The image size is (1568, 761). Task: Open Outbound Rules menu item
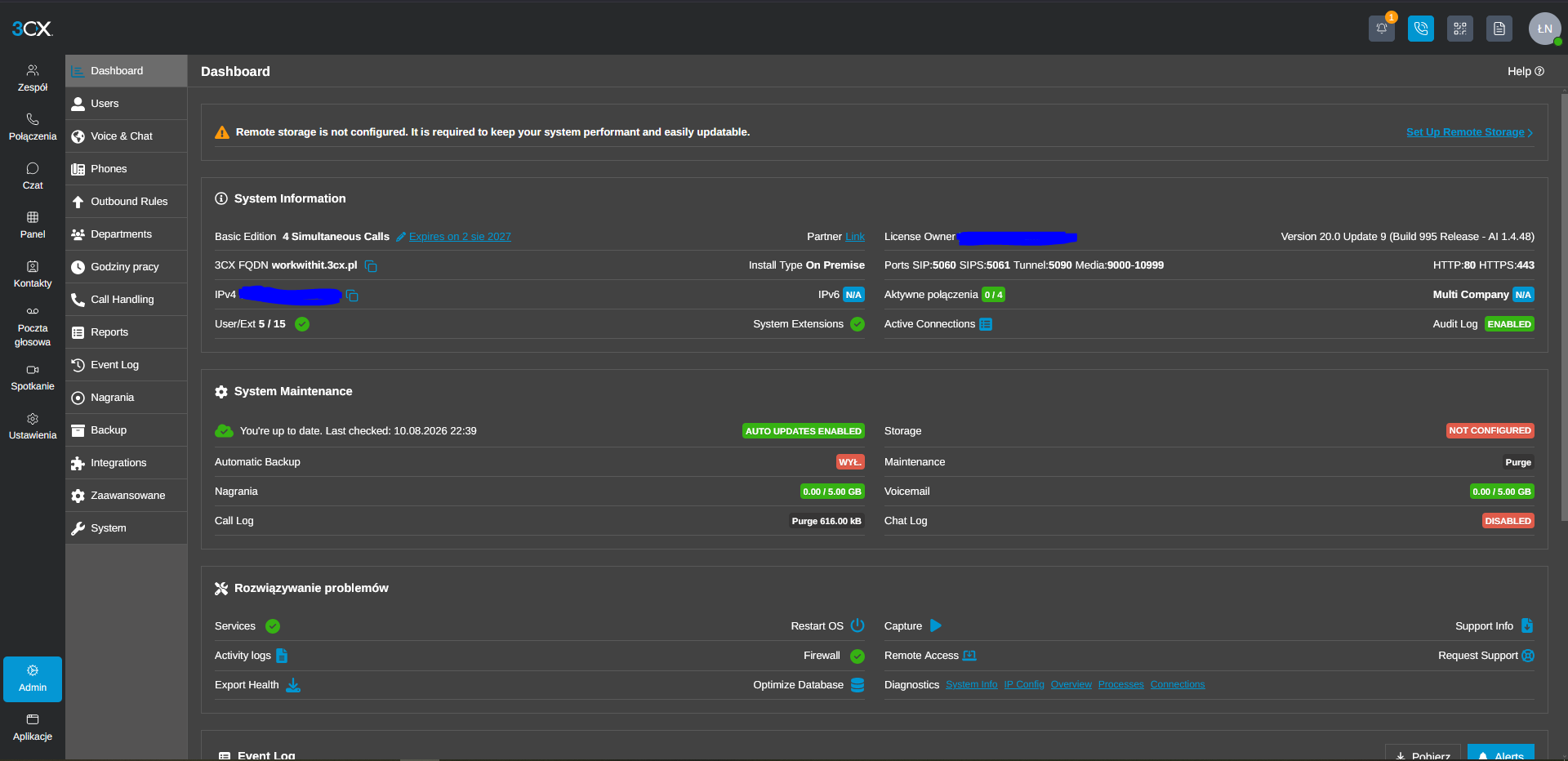(x=127, y=202)
